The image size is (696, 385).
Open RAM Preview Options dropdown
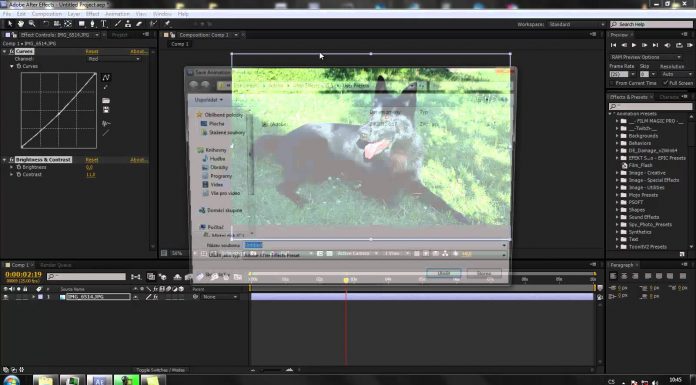click(645, 57)
